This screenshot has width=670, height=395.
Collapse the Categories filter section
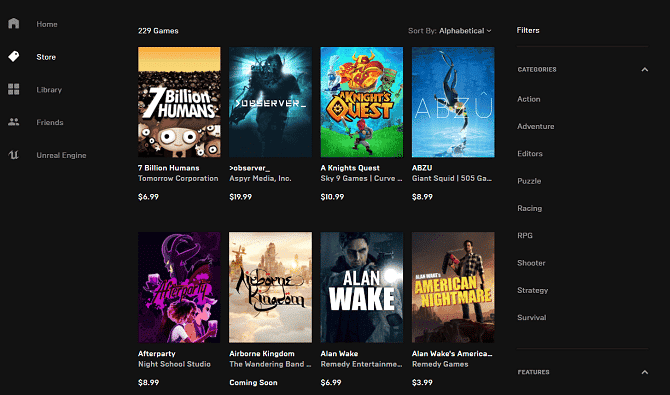pyautogui.click(x=644, y=69)
